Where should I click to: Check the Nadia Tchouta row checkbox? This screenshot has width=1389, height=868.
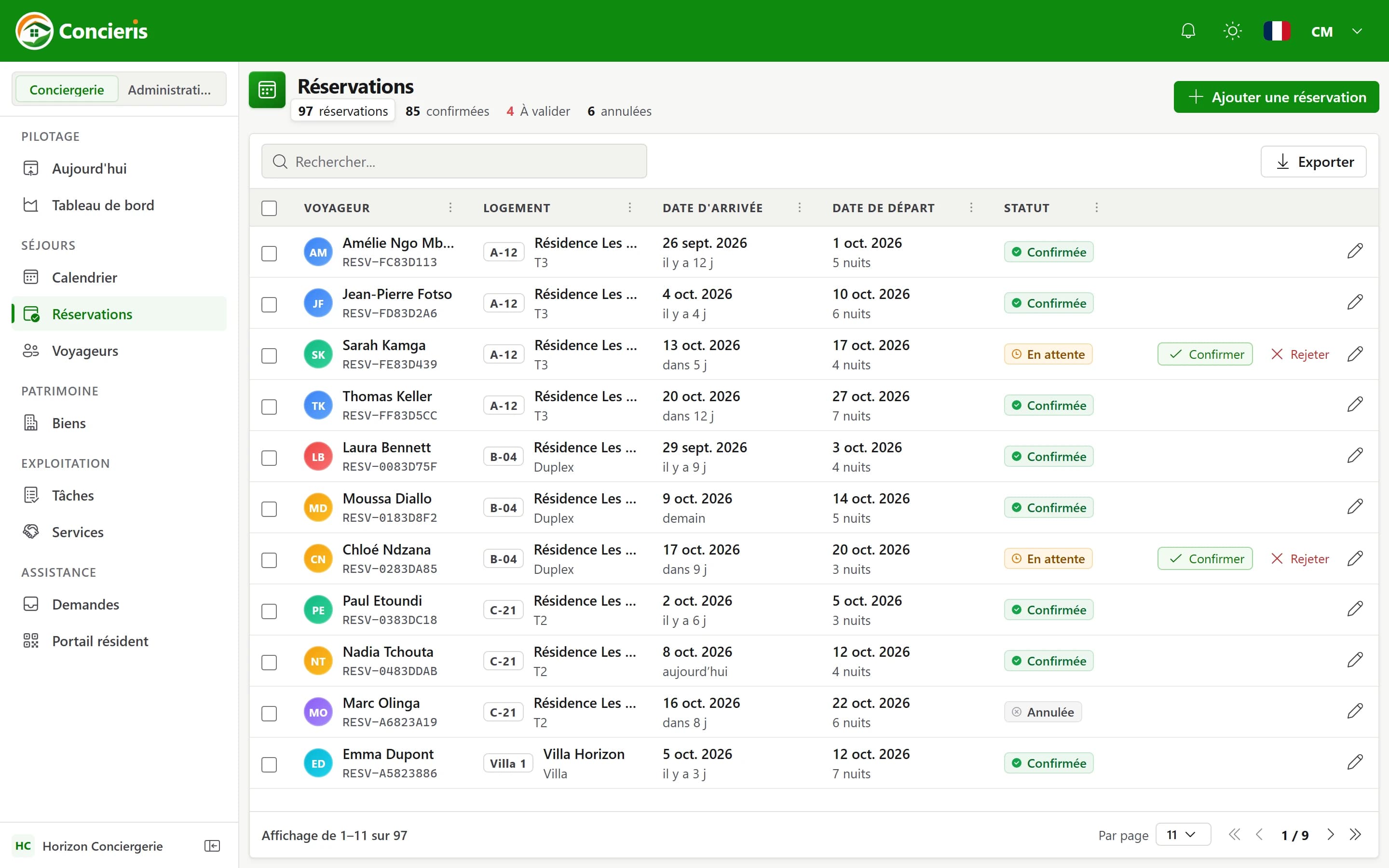[269, 662]
